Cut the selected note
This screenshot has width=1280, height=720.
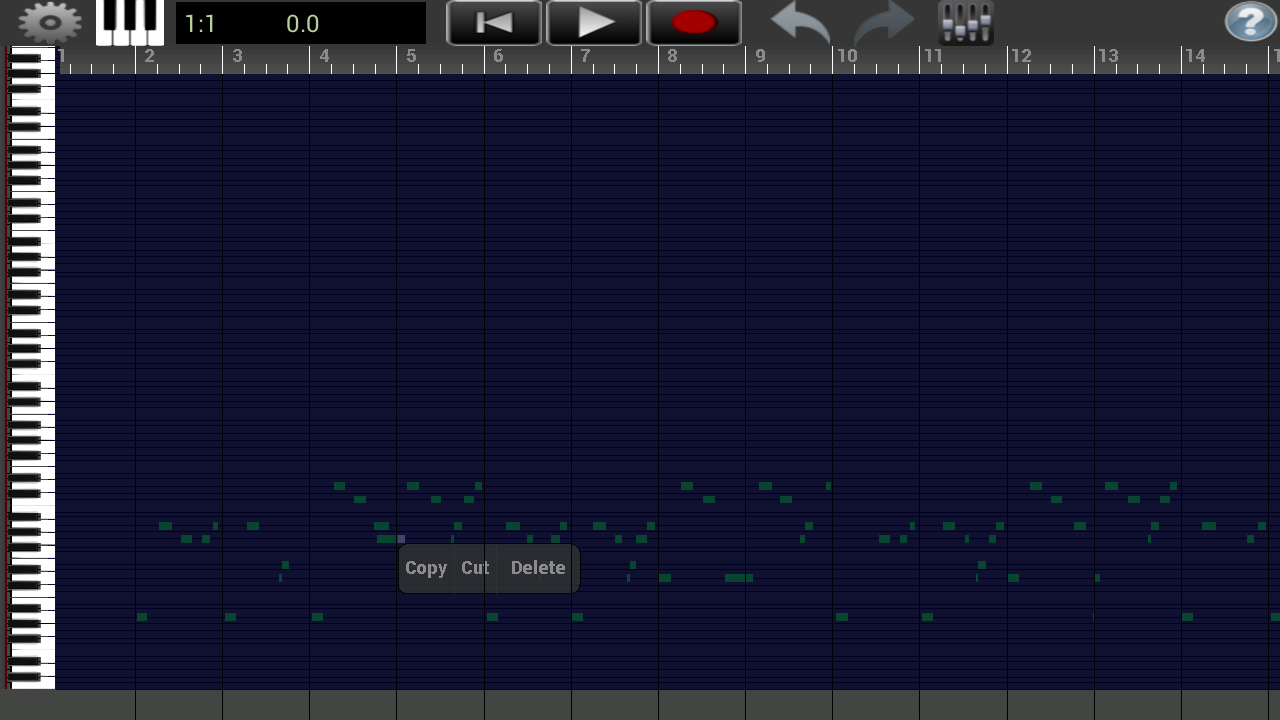click(x=474, y=568)
